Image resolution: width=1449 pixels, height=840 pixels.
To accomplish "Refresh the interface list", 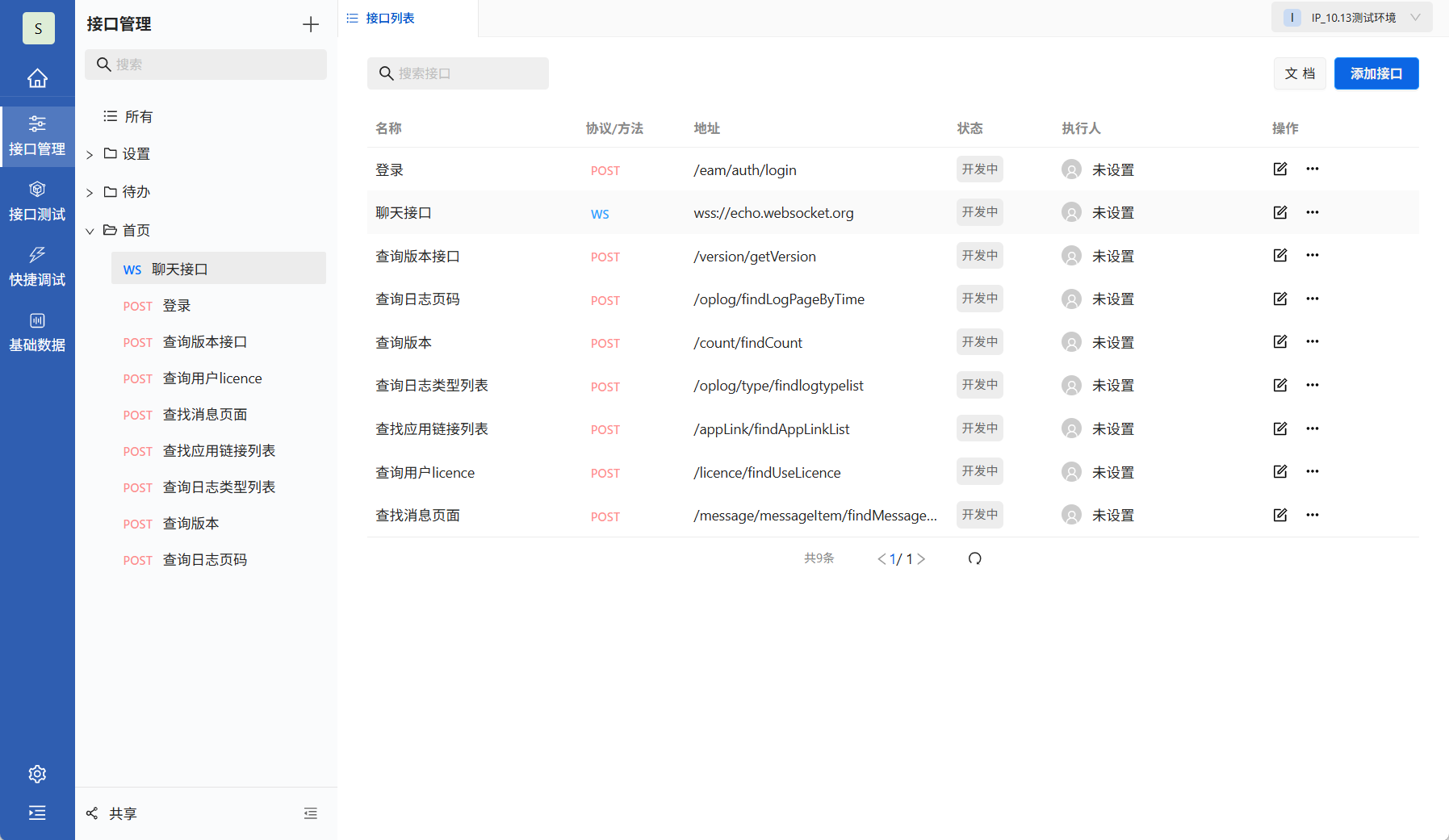I will (975, 558).
